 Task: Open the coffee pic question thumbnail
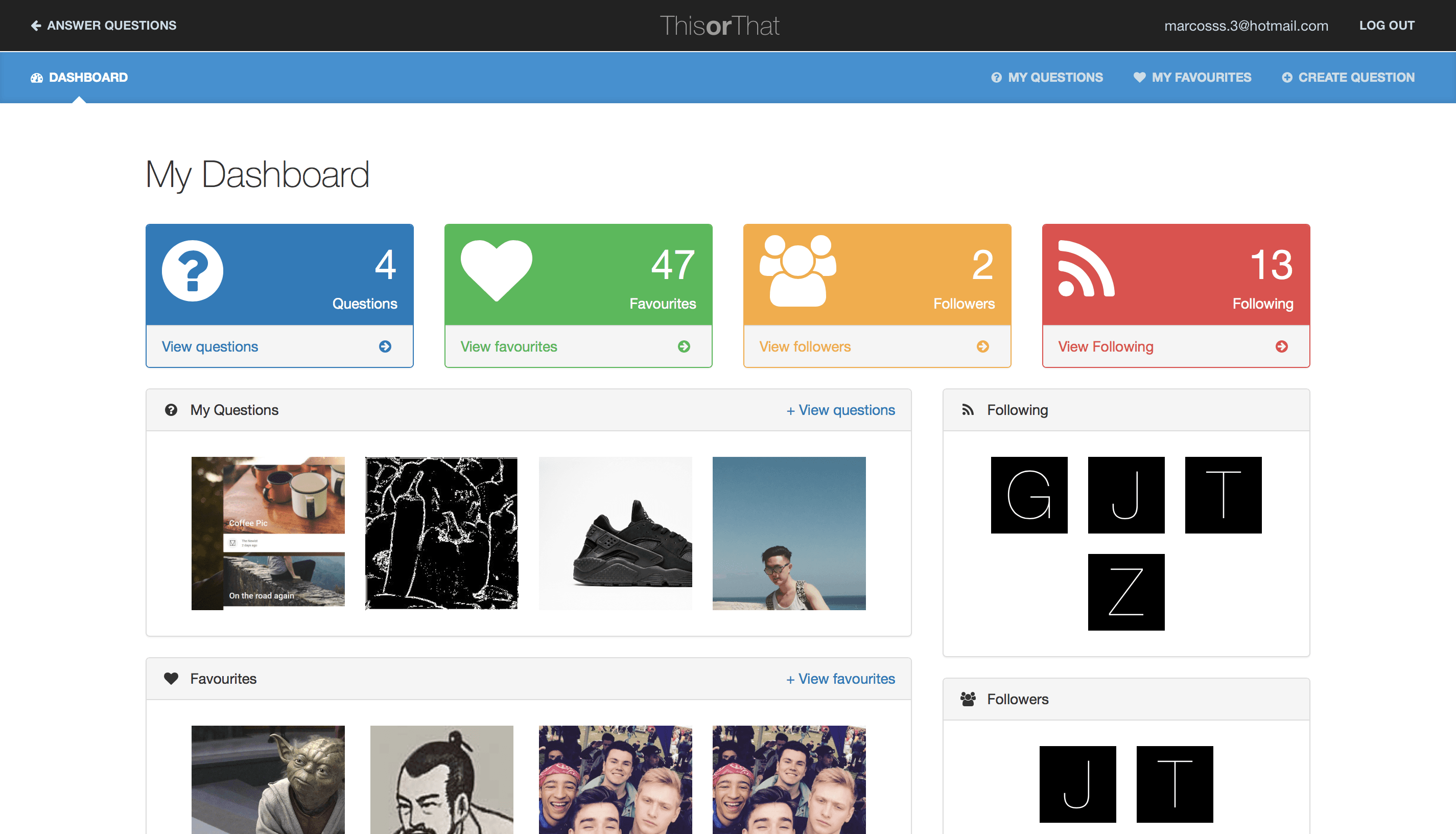point(268,534)
